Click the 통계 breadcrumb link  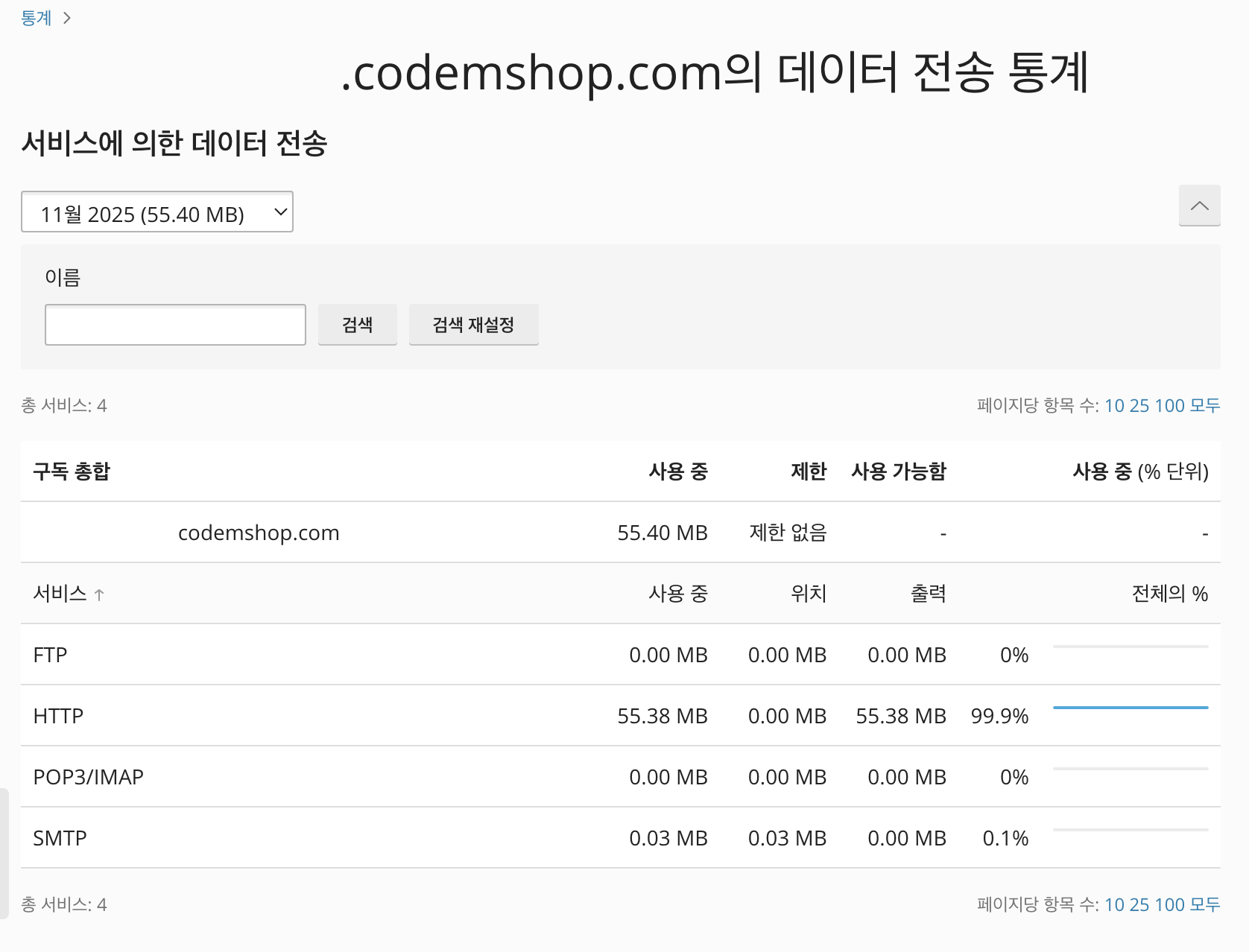36,18
